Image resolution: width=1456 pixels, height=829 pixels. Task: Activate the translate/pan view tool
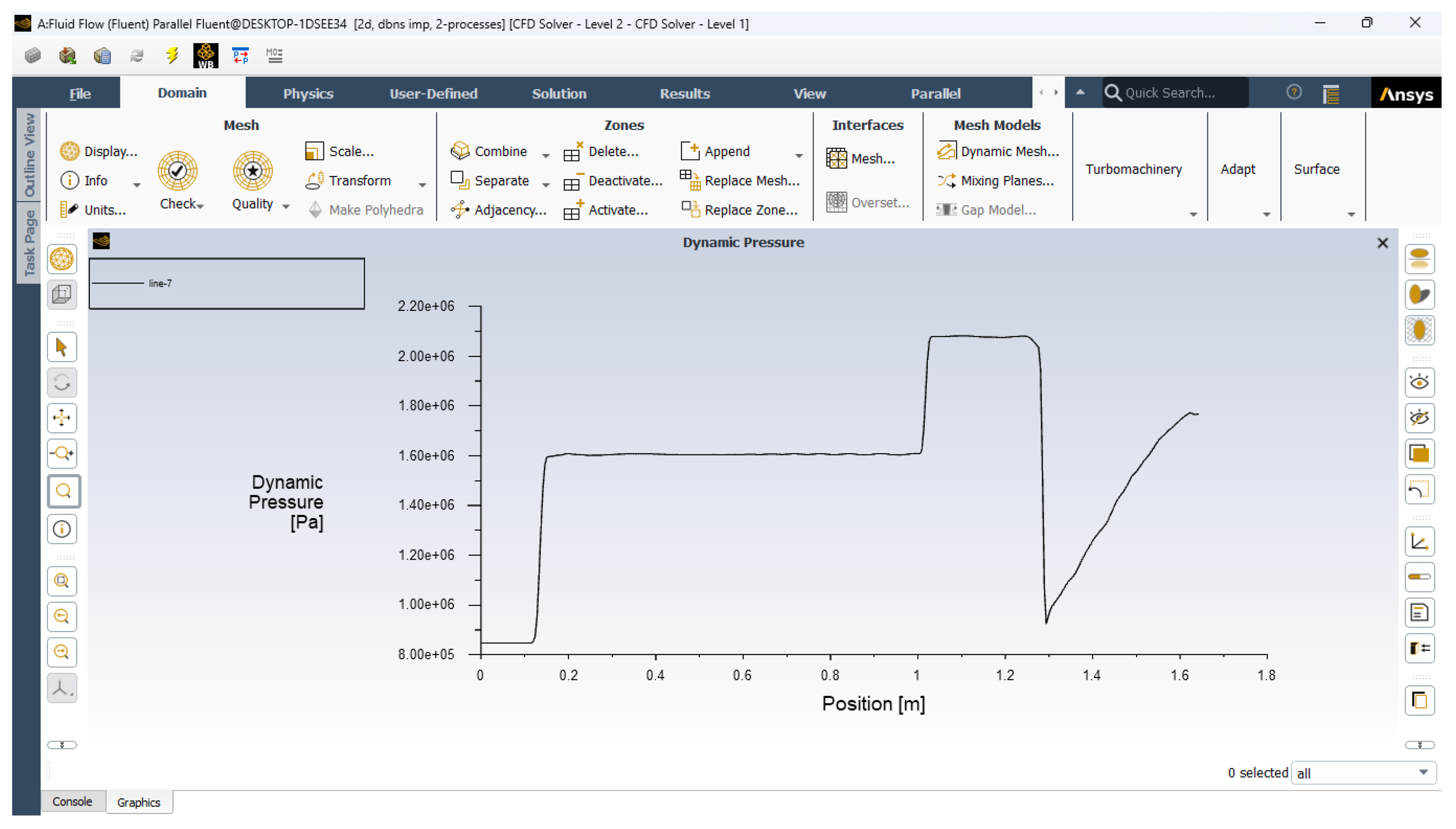tap(61, 419)
